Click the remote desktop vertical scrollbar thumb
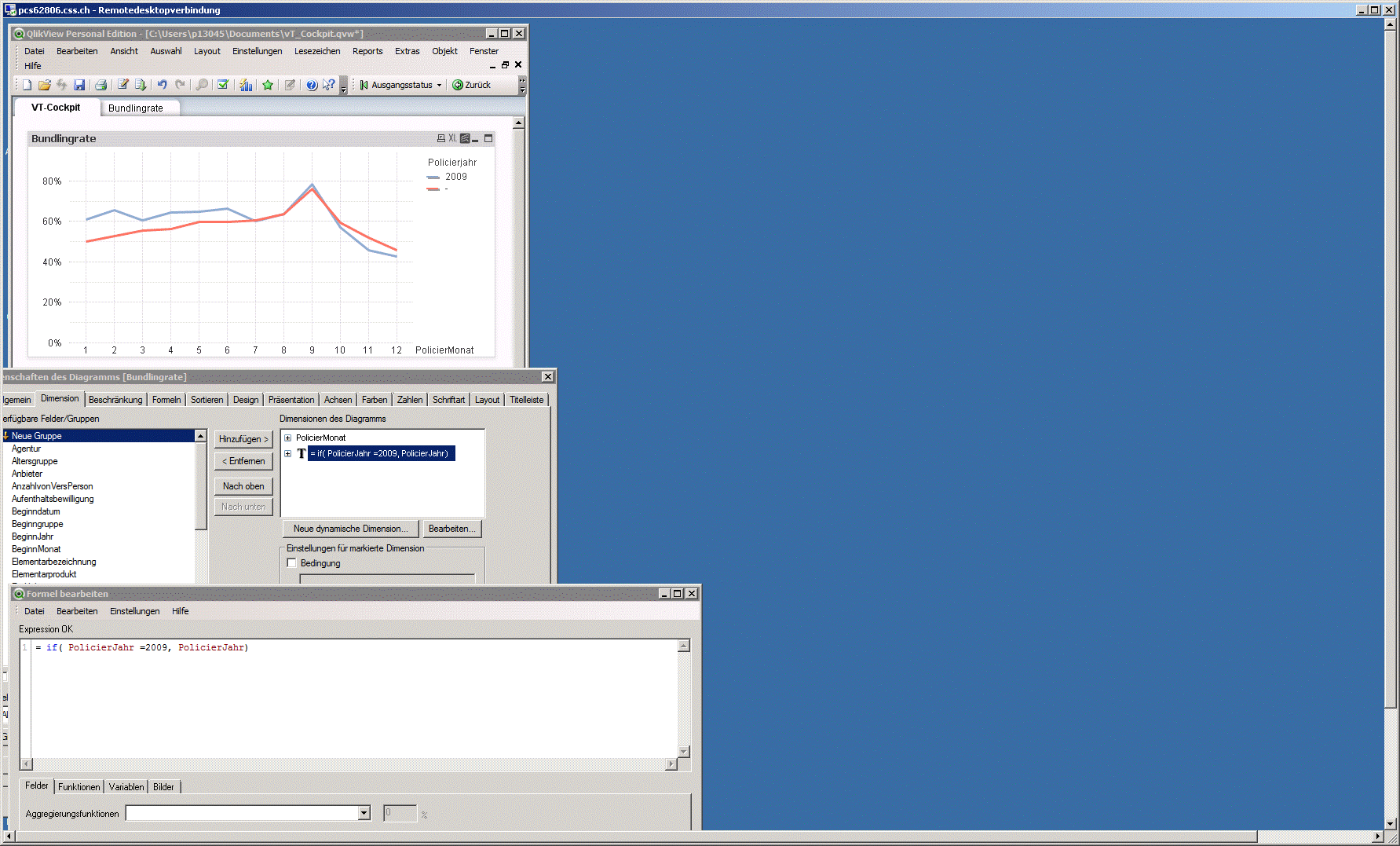The height and width of the screenshot is (846, 1400). click(1391, 369)
